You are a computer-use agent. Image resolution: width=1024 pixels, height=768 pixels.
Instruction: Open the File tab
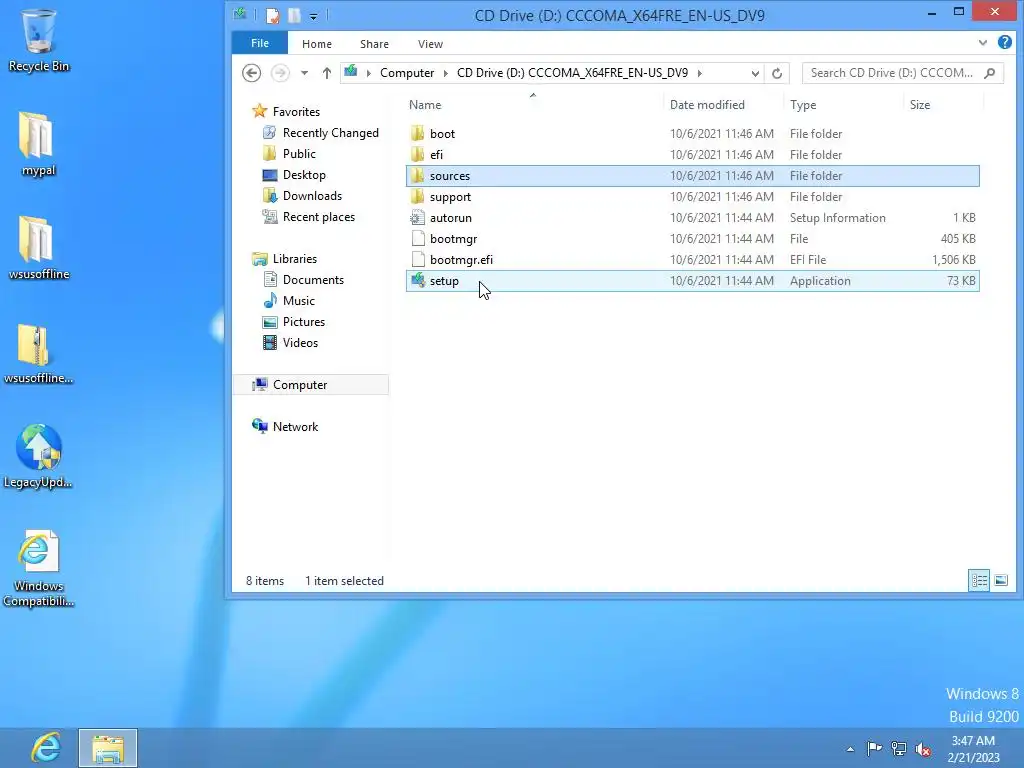tap(260, 43)
